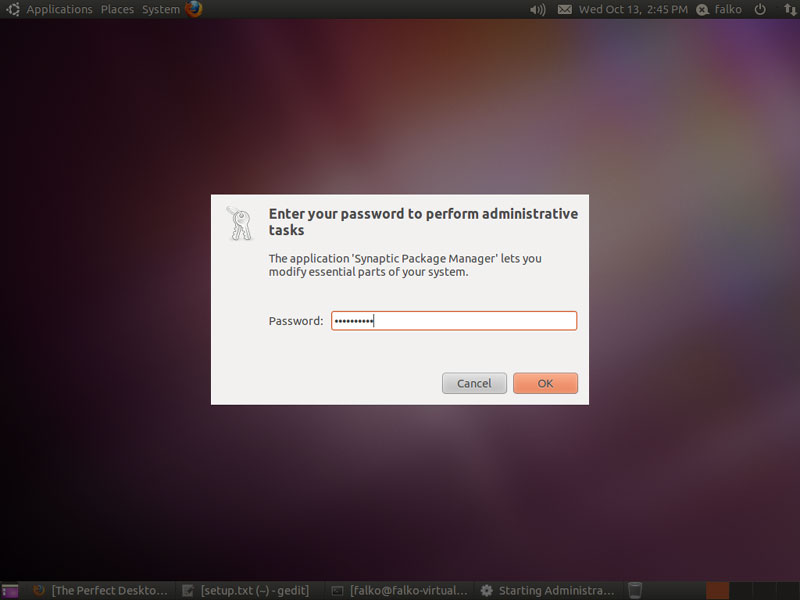Click the keys authentication icon in dialog
Viewport: 800px width, 600px height.
click(240, 223)
